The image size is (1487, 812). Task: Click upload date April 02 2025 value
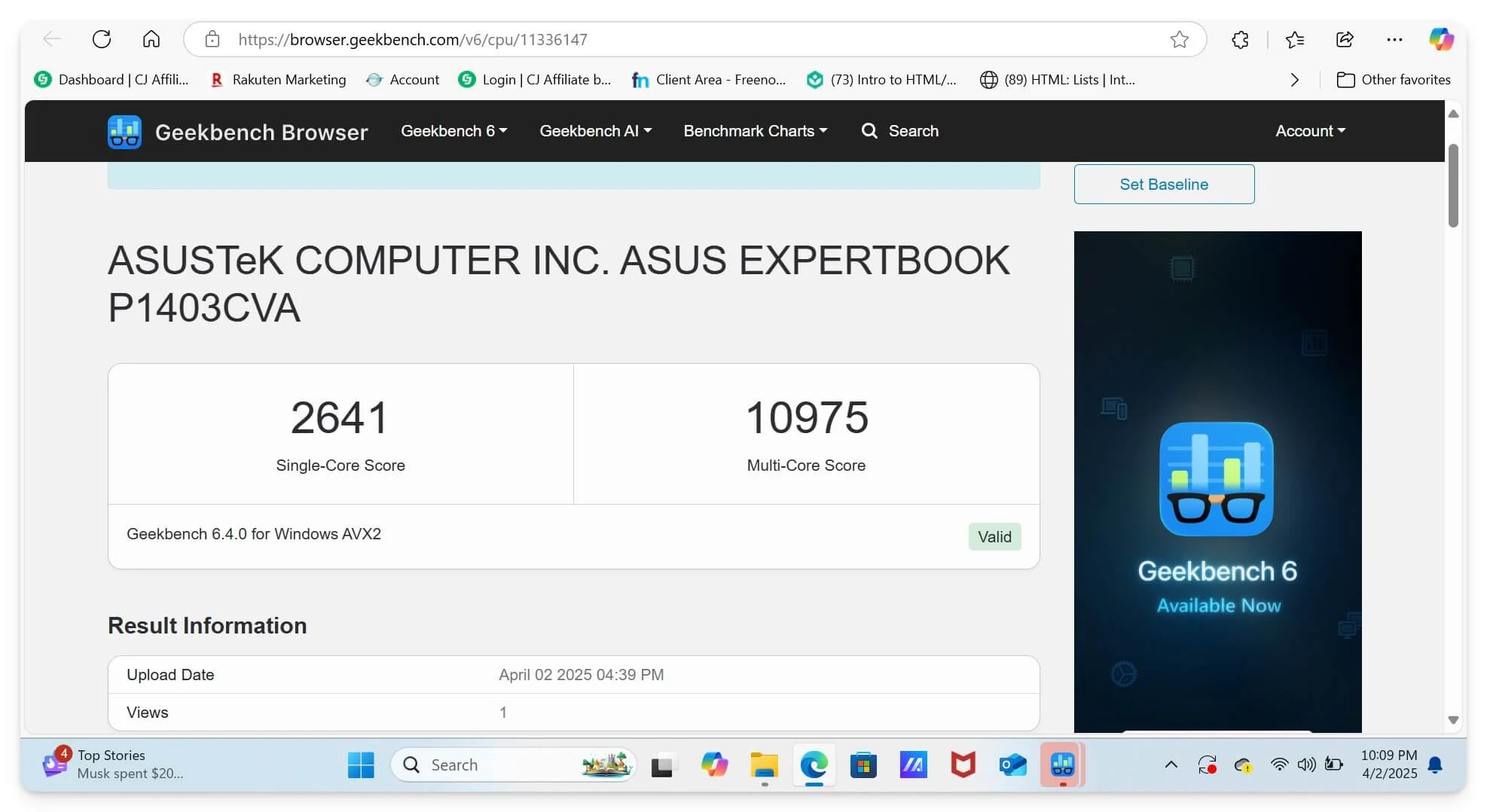(x=581, y=675)
